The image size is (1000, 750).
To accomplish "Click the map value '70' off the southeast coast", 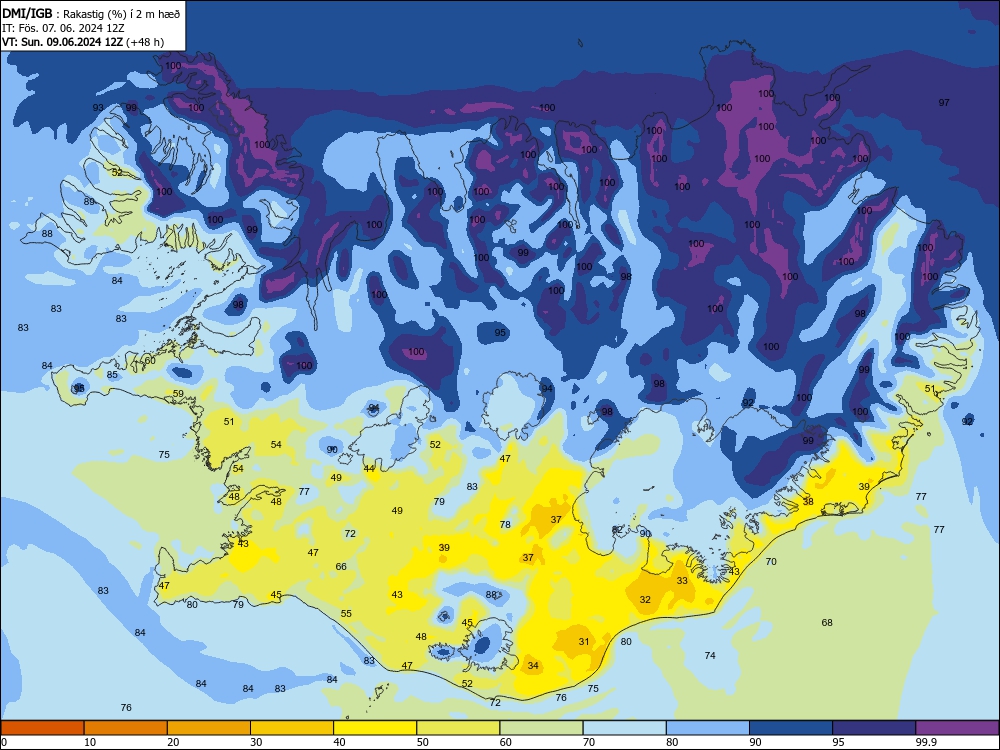I will click(771, 561).
